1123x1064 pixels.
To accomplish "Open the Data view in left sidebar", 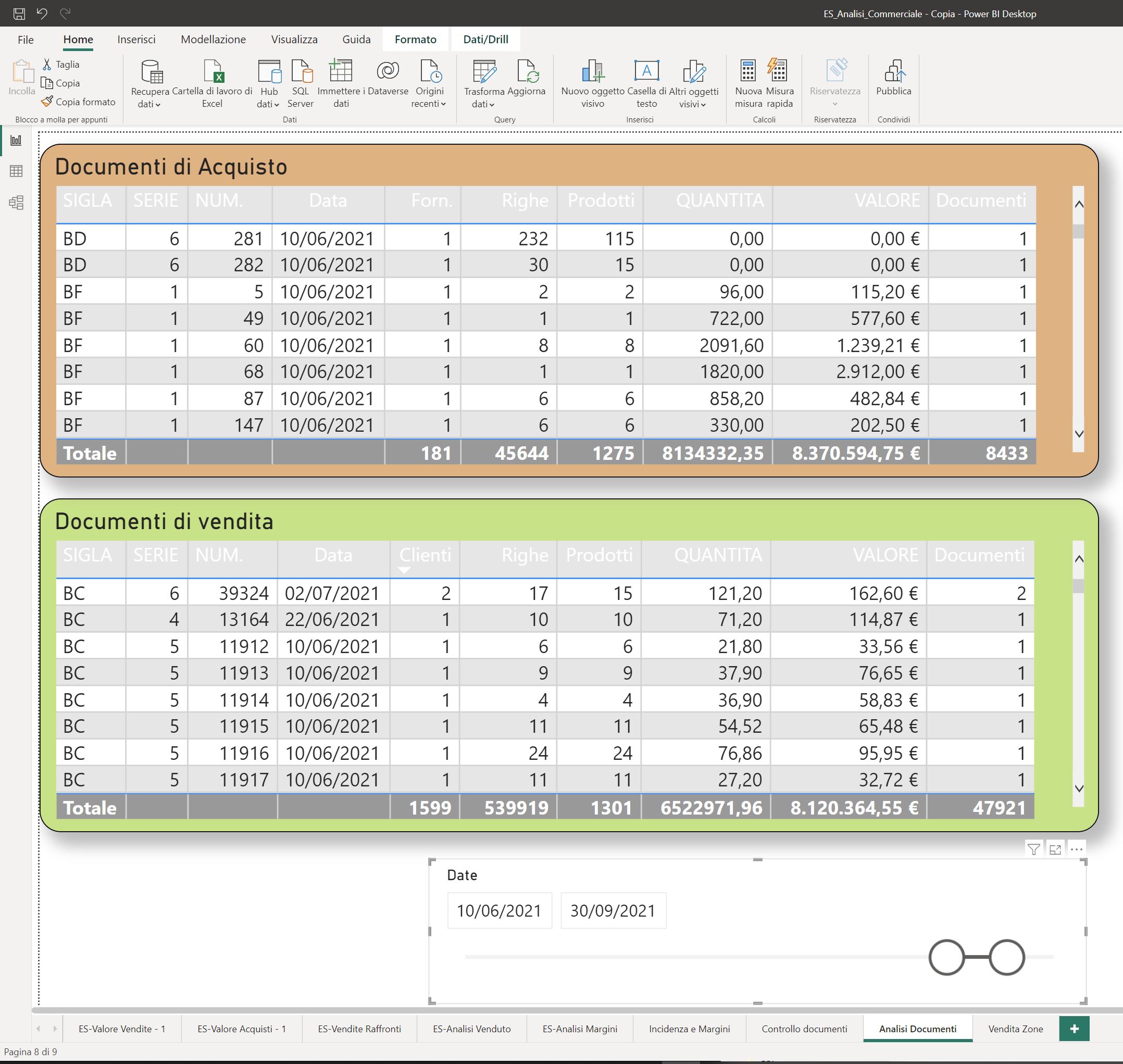I will pos(16,171).
